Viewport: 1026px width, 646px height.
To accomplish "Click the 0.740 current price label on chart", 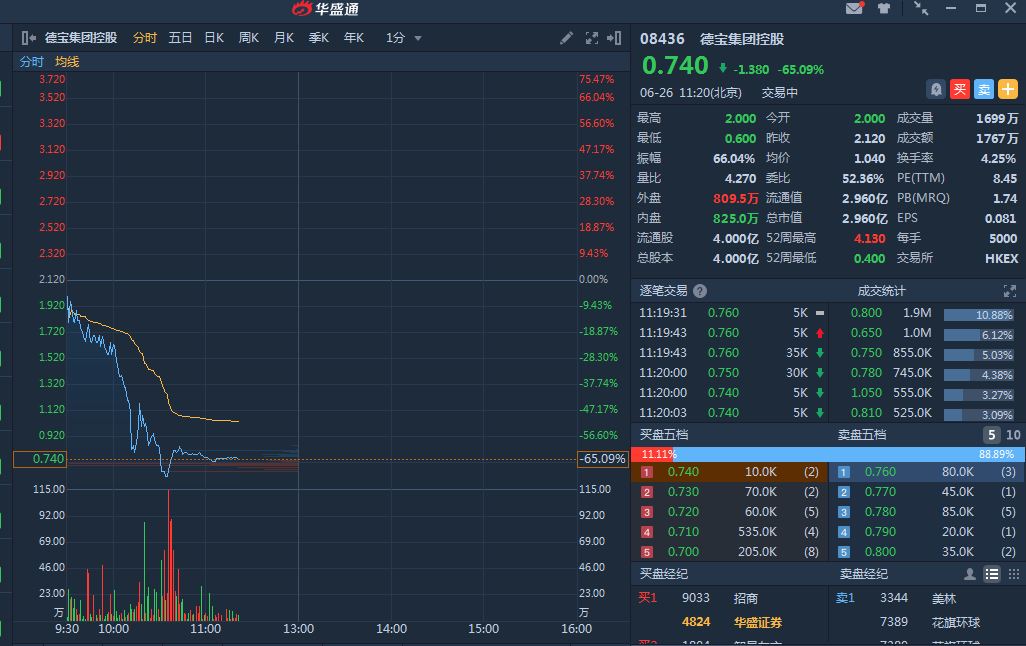I will pos(40,459).
